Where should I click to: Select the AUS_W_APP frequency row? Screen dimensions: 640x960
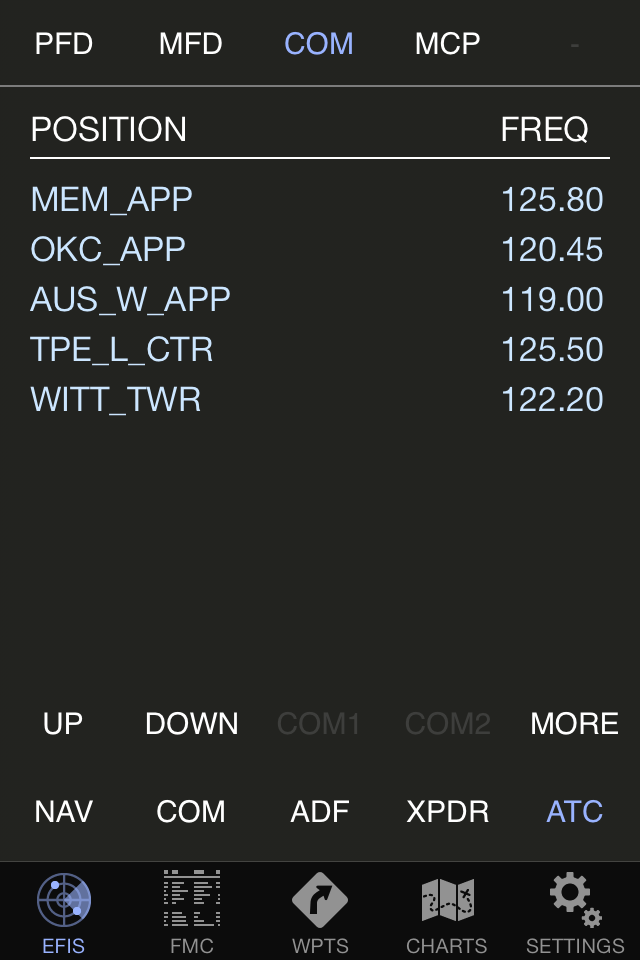(320, 300)
